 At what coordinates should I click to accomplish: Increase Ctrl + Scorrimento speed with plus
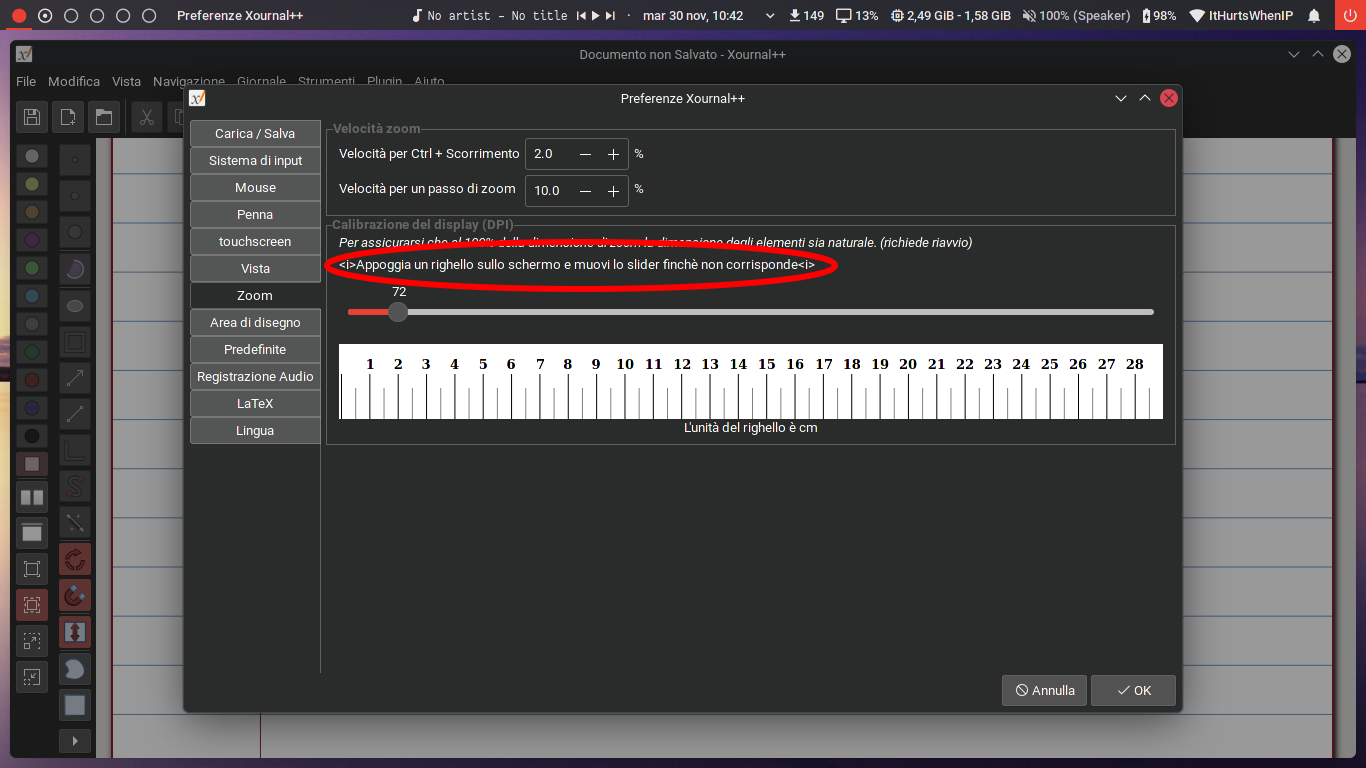[614, 154]
